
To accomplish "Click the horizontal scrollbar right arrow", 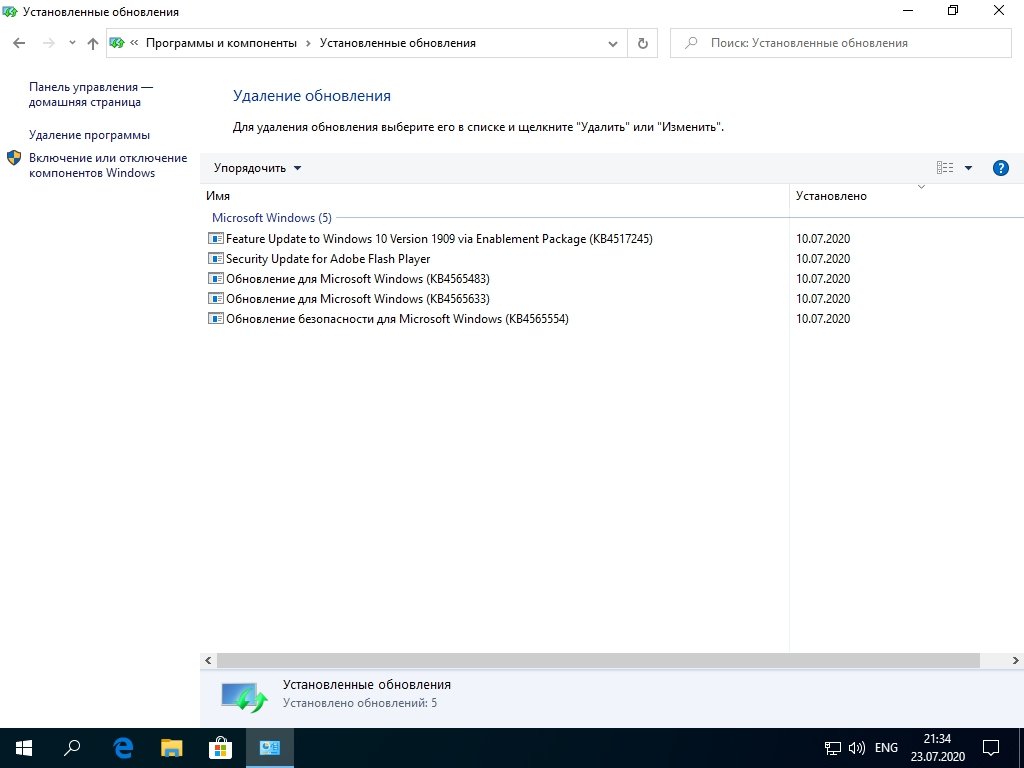I will 1016,660.
